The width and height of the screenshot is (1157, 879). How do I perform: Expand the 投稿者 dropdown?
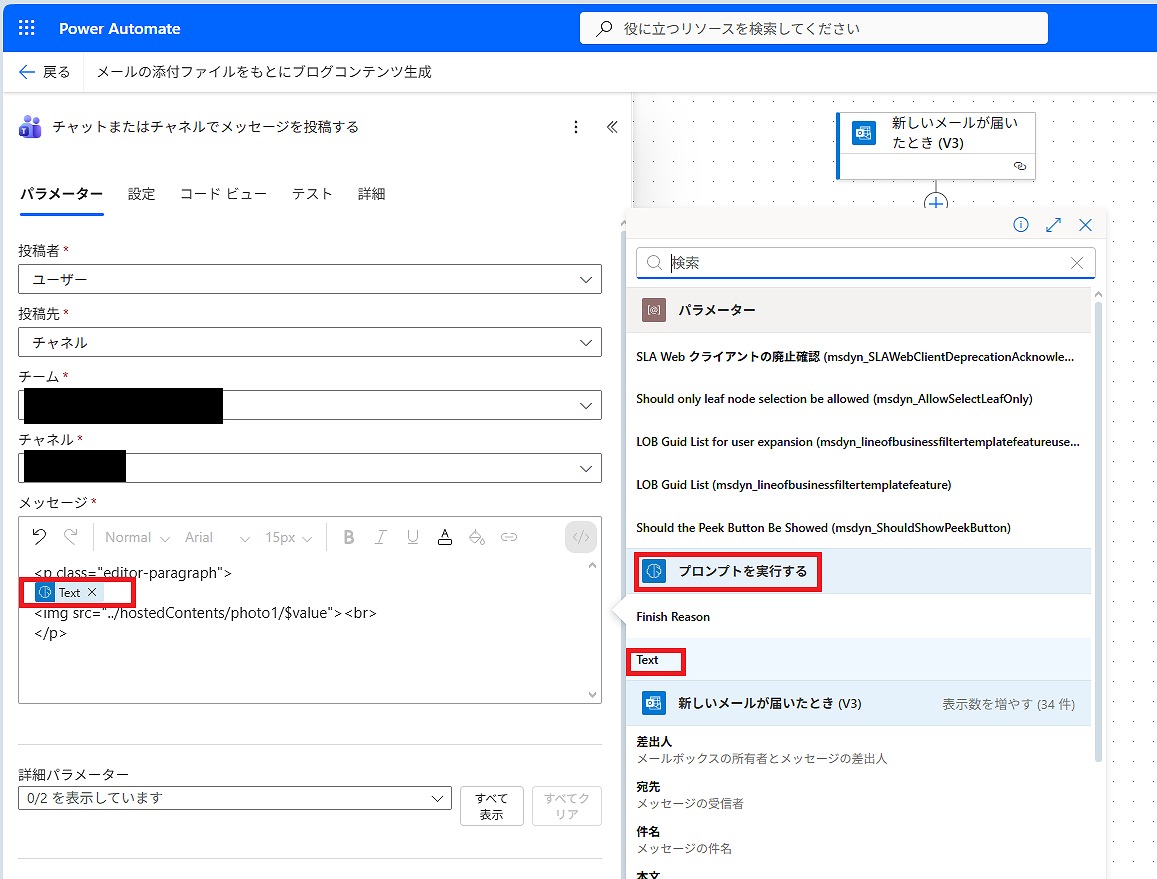310,280
